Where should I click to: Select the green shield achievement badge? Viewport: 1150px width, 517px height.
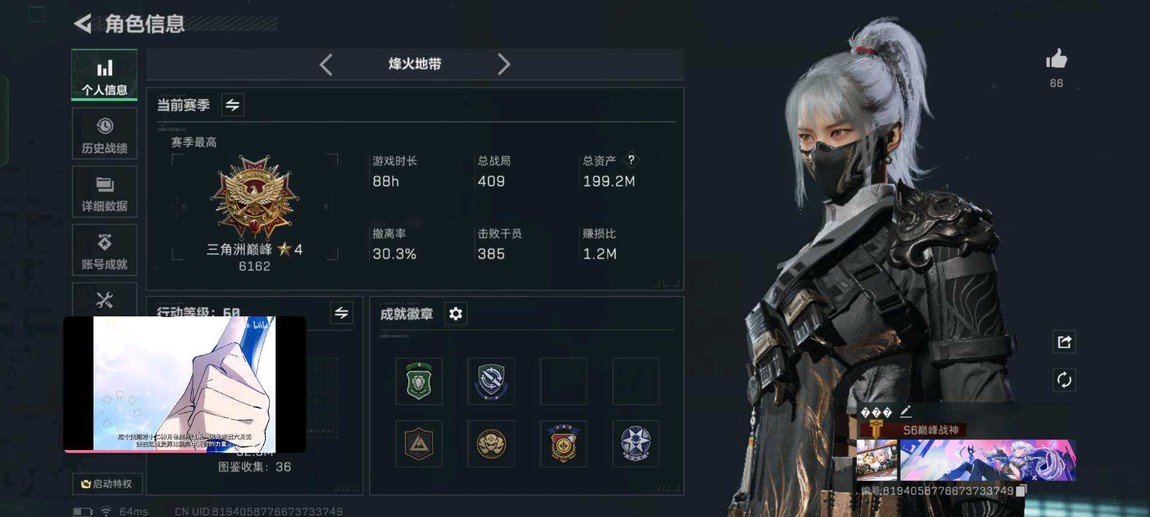tap(419, 381)
